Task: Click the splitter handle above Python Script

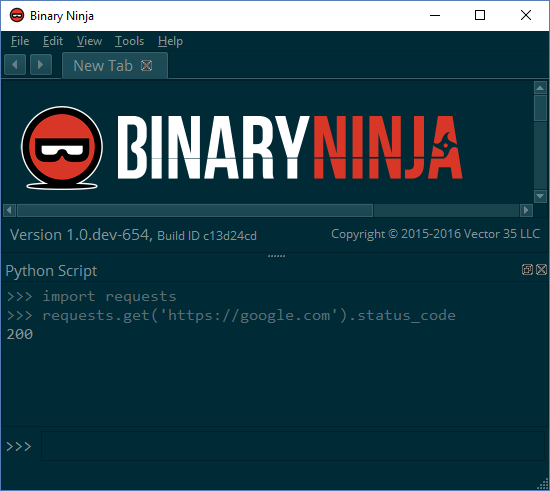Action: pos(276,256)
